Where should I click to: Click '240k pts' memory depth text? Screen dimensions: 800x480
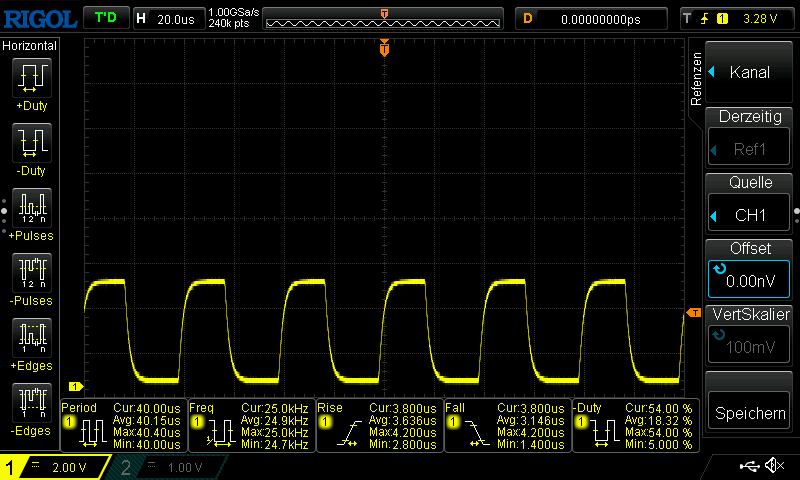point(229,23)
